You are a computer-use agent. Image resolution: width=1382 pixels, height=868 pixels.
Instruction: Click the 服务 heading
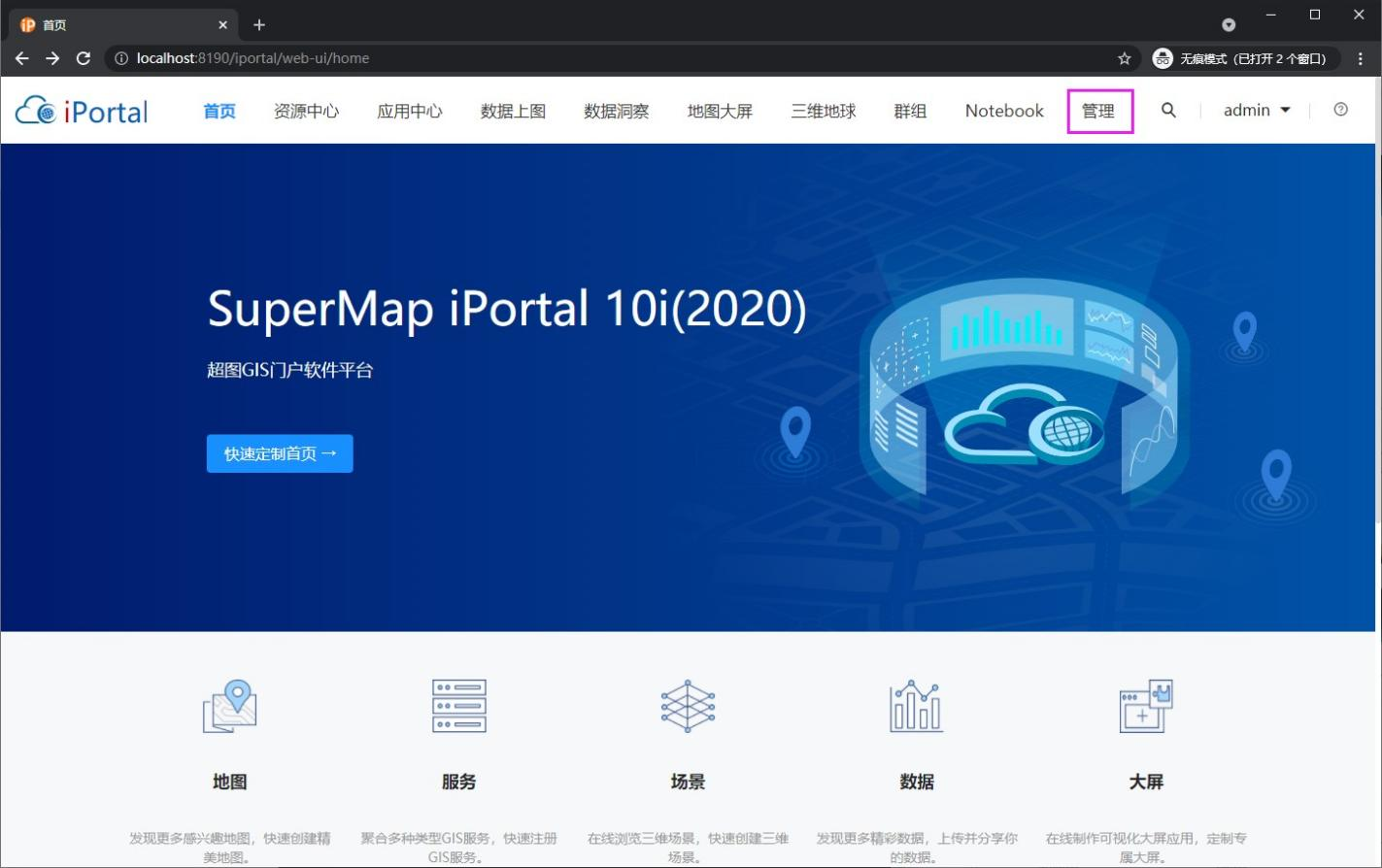point(459,782)
